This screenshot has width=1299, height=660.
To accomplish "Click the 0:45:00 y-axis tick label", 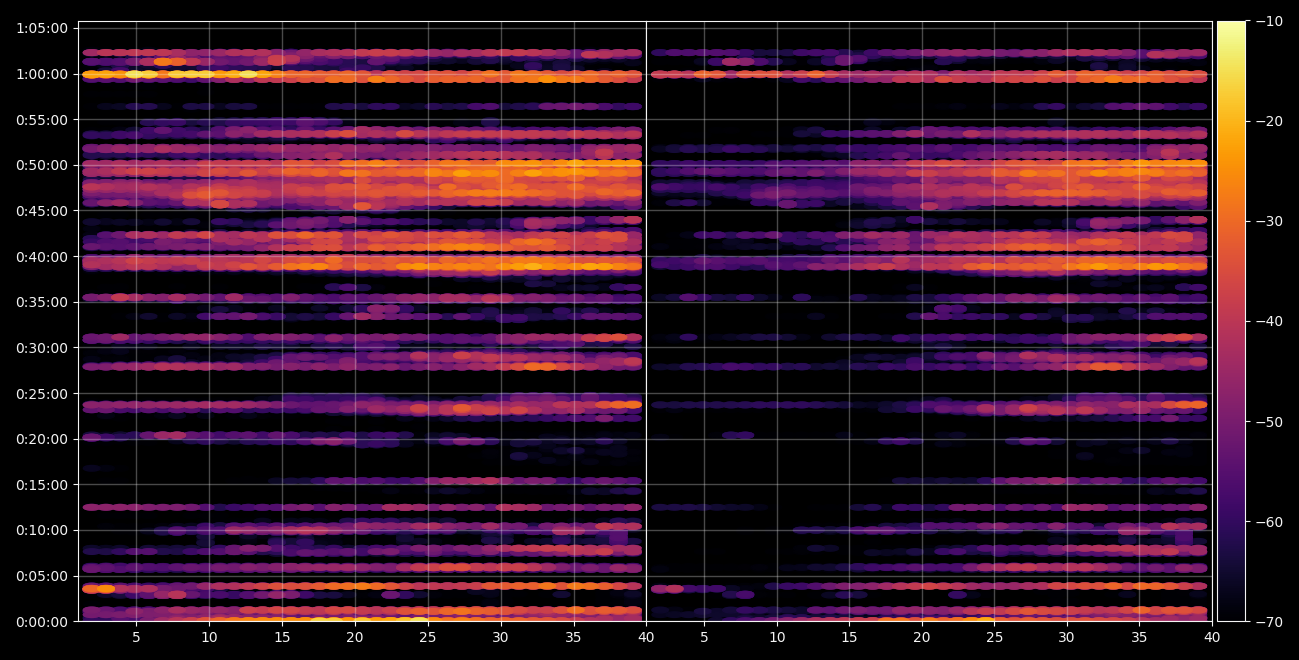I will [41, 211].
